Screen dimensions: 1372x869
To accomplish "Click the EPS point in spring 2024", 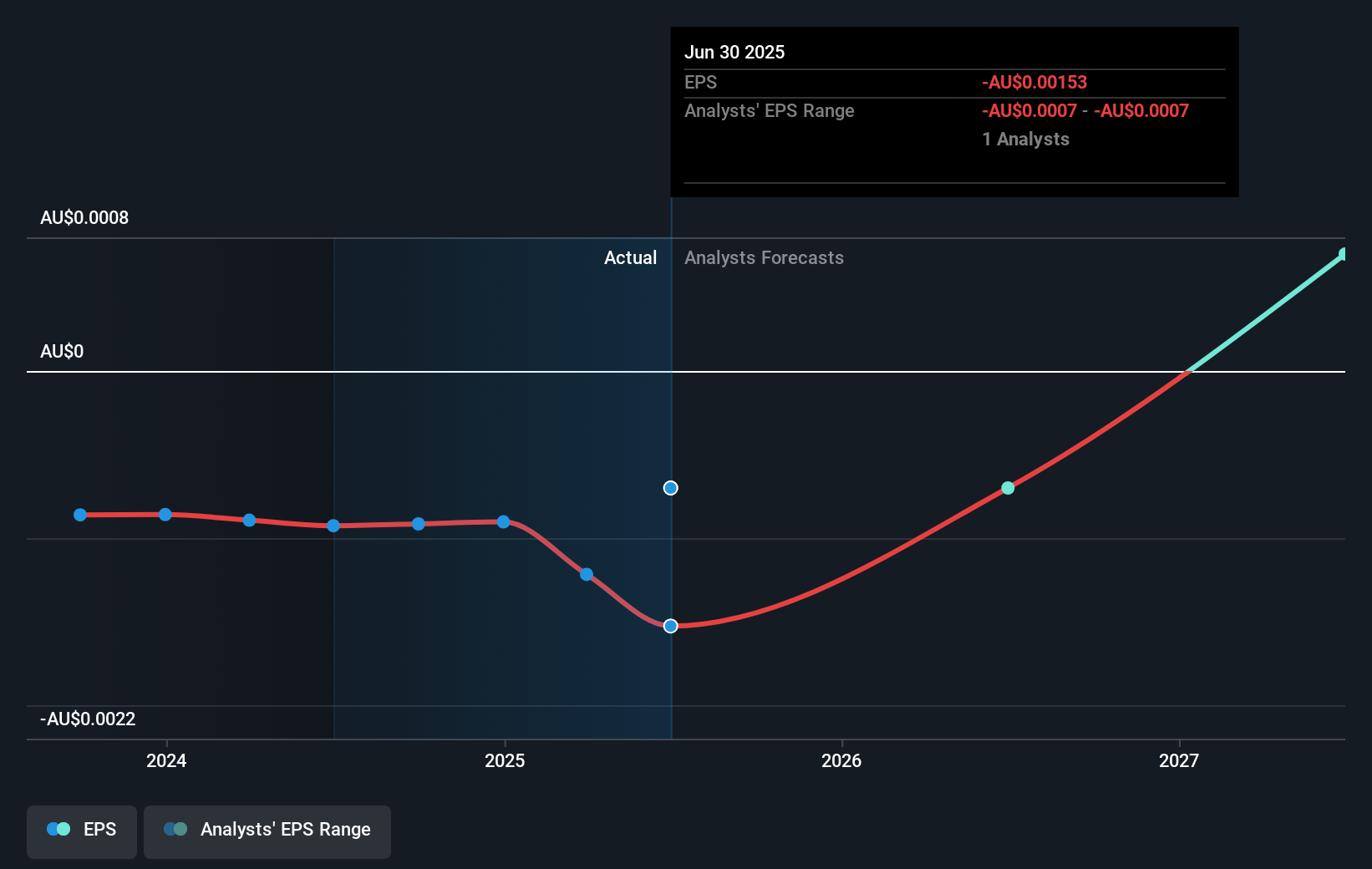I will (249, 520).
